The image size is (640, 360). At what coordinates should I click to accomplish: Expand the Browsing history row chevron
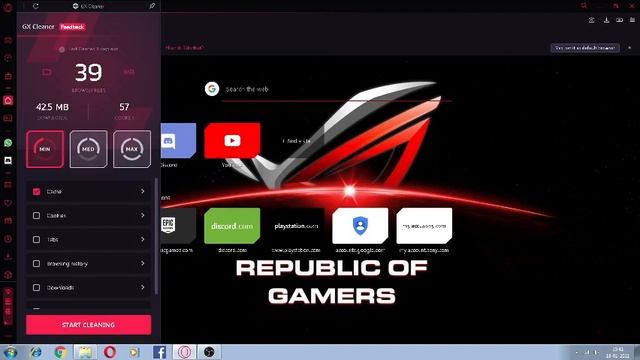[142, 263]
